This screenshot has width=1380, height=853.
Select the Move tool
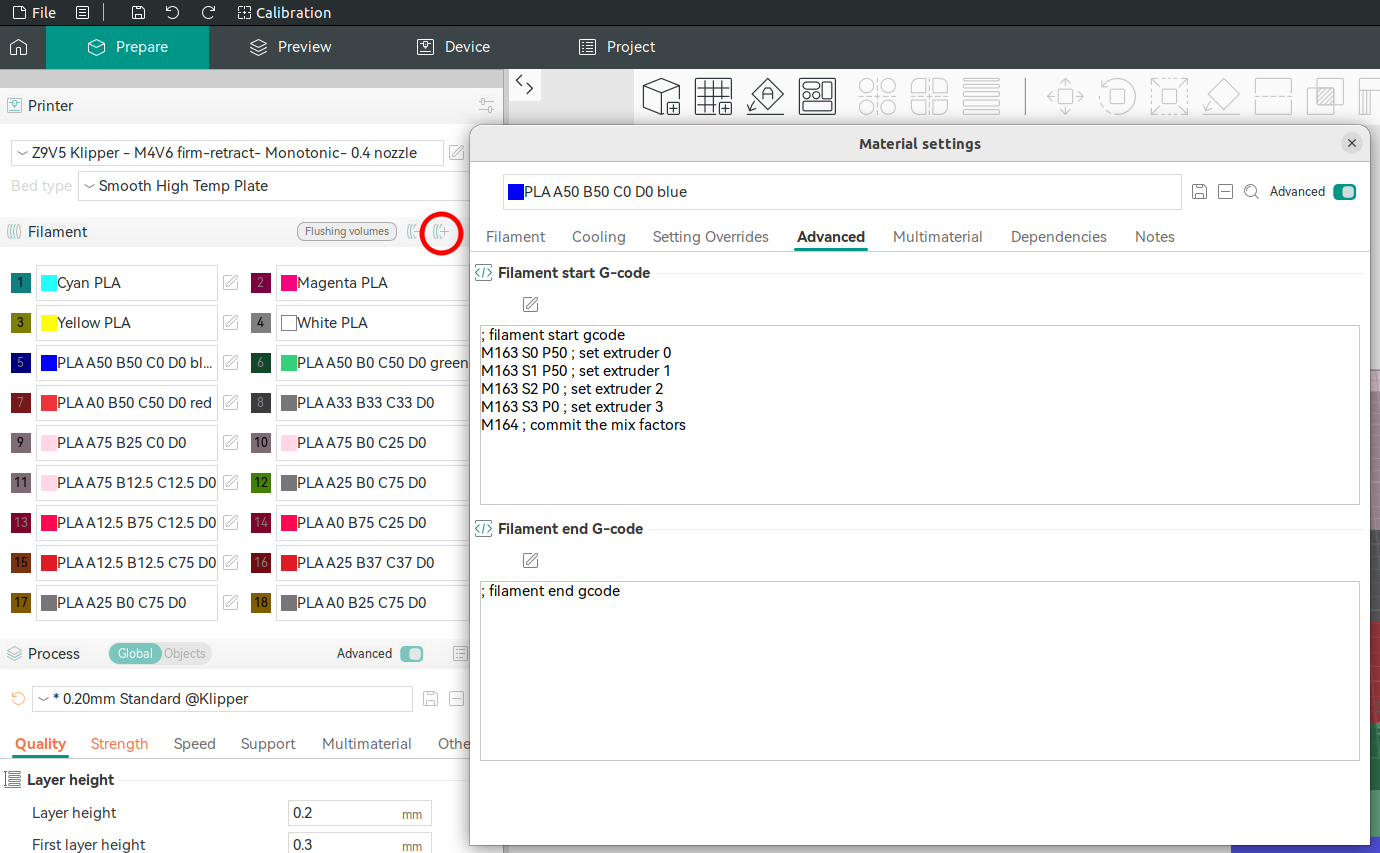[x=1065, y=97]
